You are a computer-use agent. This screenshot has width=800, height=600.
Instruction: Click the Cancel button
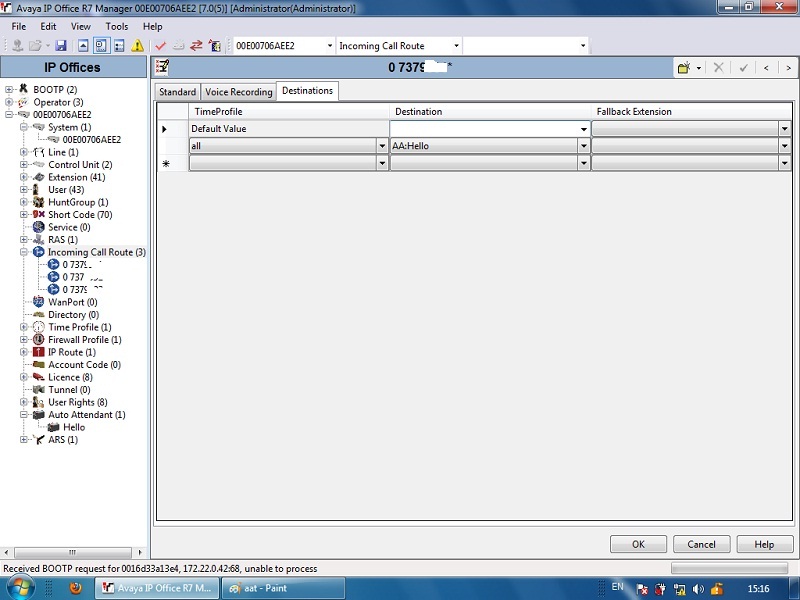702,544
